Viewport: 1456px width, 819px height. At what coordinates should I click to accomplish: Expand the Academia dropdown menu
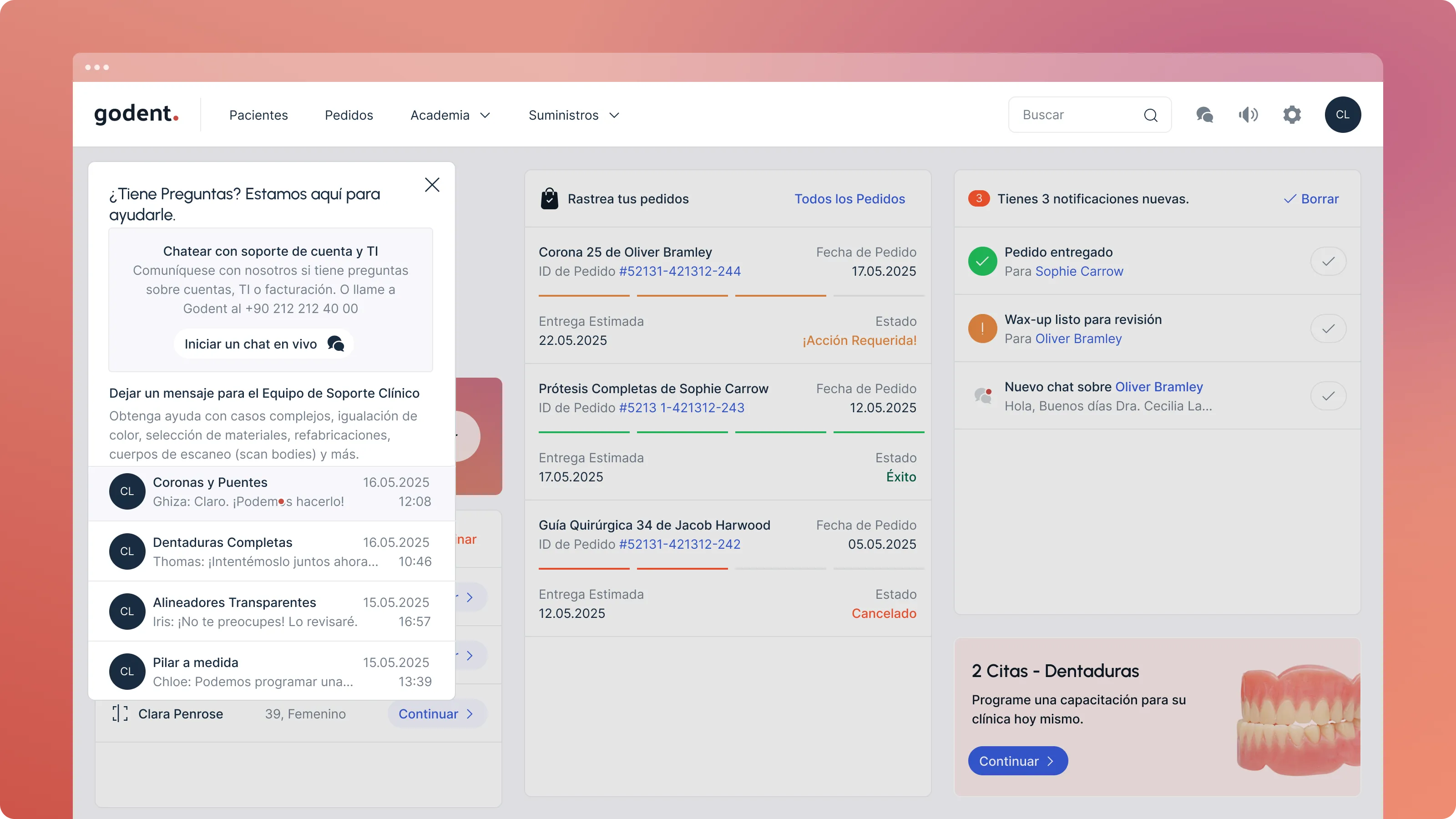(450, 115)
